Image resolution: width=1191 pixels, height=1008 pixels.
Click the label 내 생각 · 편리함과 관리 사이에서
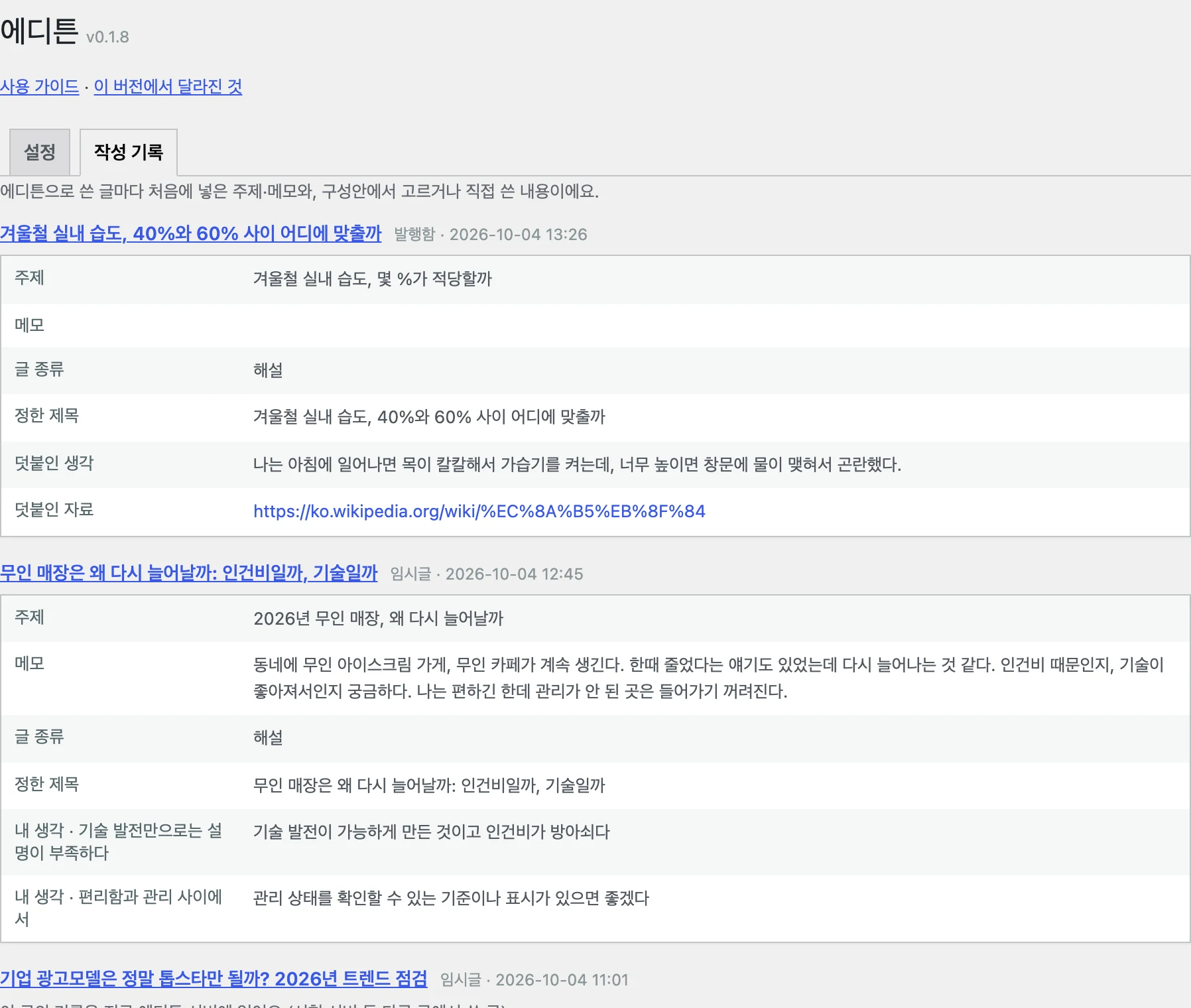click(x=119, y=908)
